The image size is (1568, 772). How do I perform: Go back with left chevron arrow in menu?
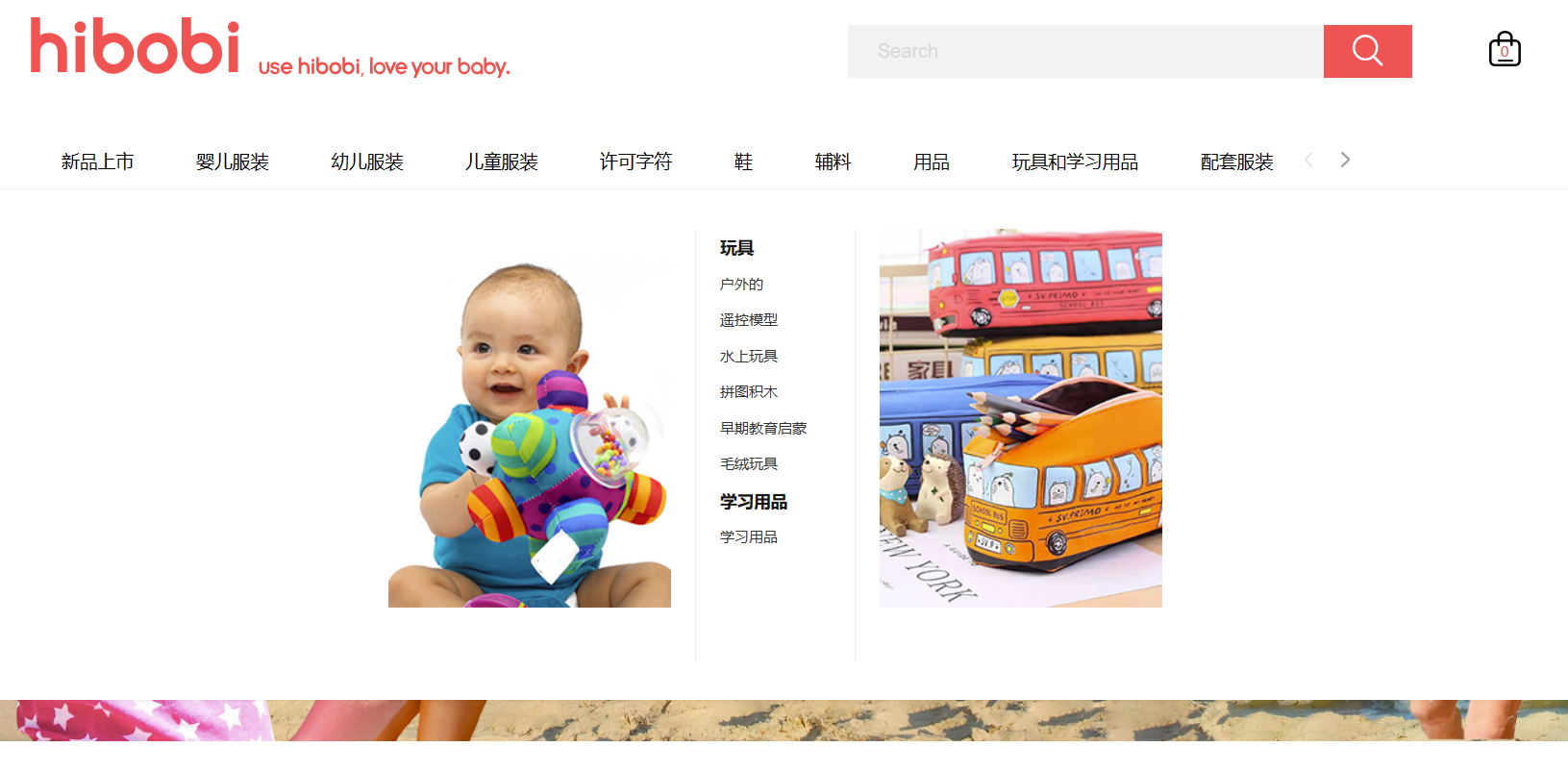point(1308,160)
